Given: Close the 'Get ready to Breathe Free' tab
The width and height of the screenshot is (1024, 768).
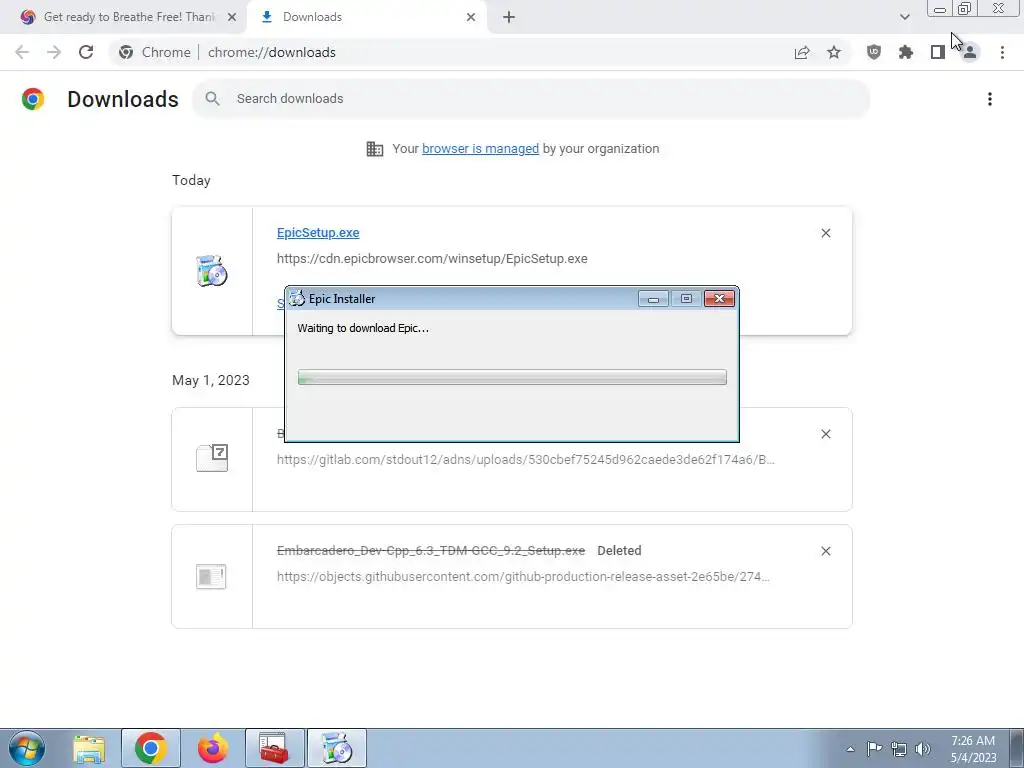Looking at the screenshot, I should [x=232, y=17].
